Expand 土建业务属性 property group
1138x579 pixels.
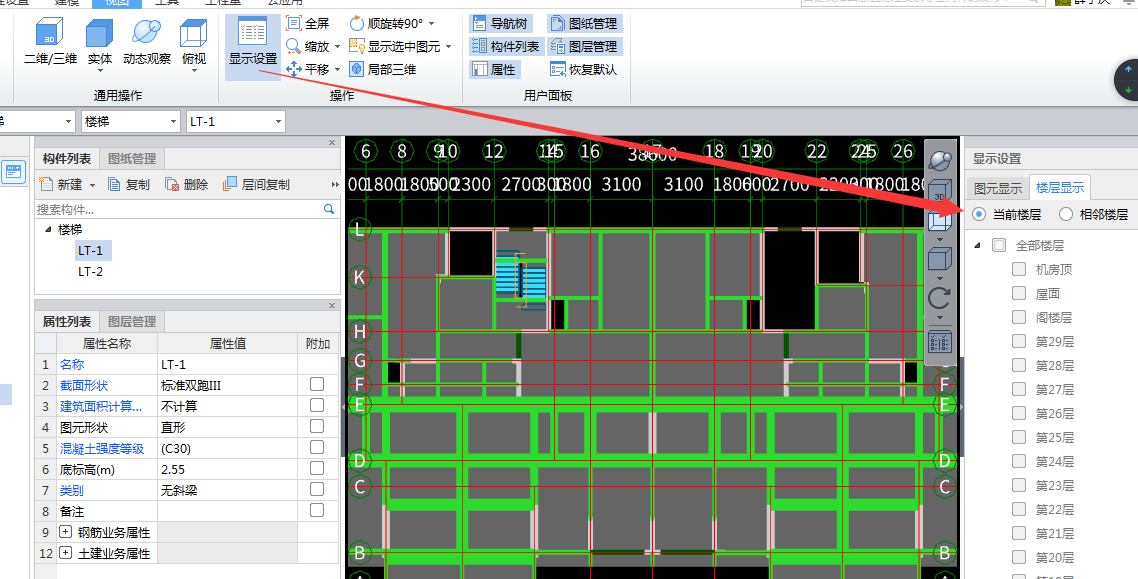(x=65, y=553)
